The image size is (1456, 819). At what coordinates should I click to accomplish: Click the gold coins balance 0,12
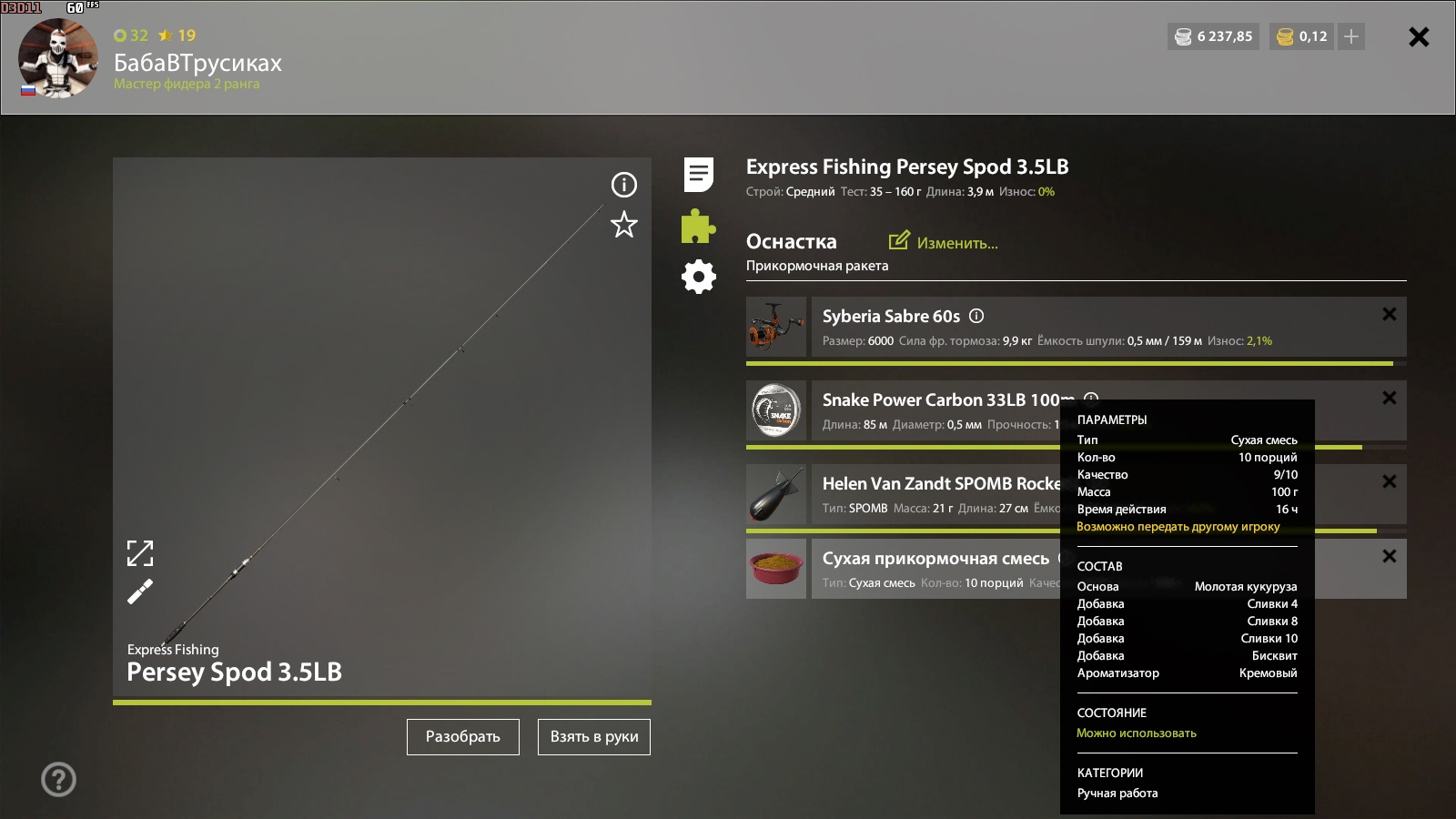pos(1302,36)
